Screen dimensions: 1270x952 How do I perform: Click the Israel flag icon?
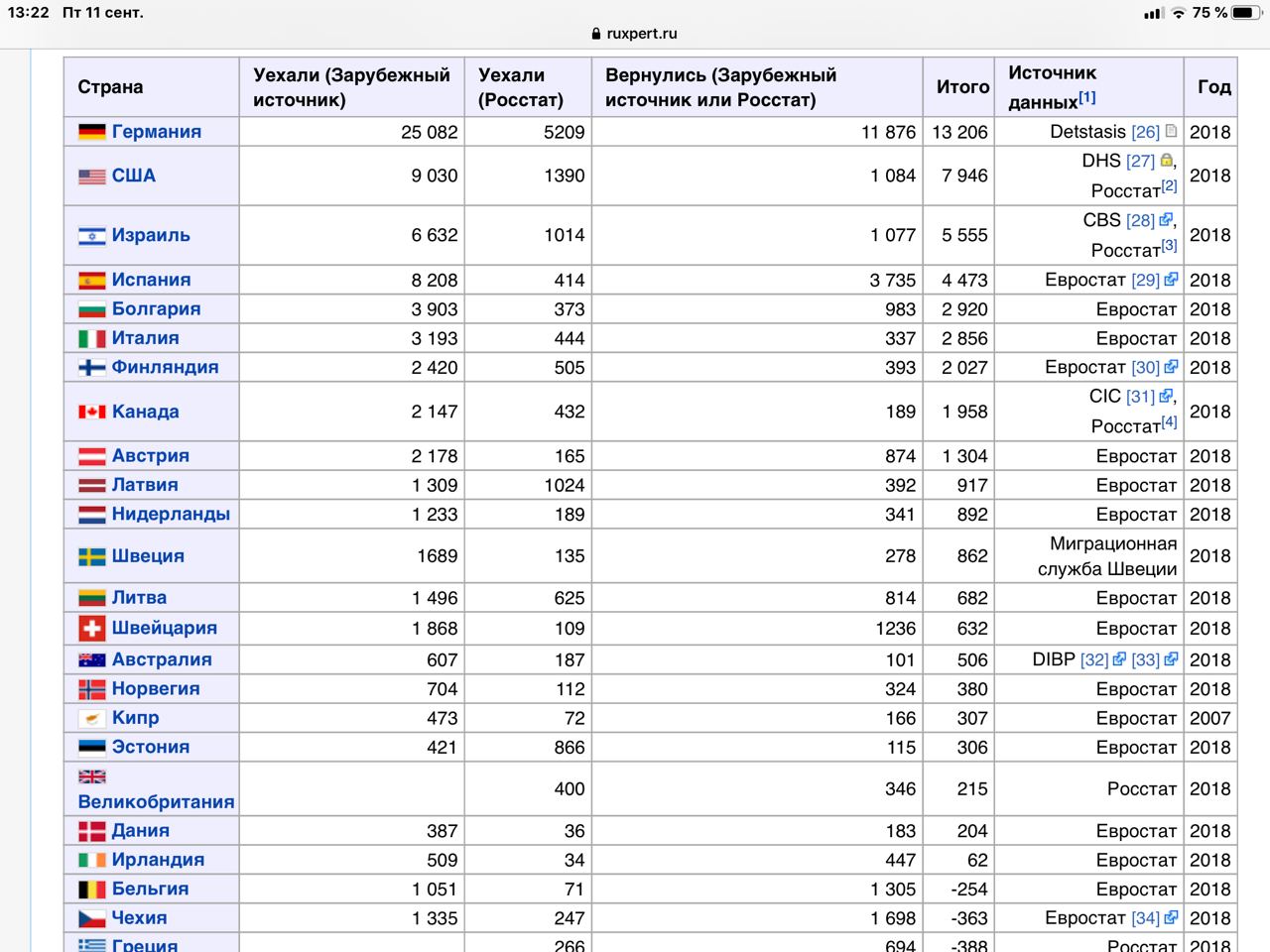(x=92, y=236)
